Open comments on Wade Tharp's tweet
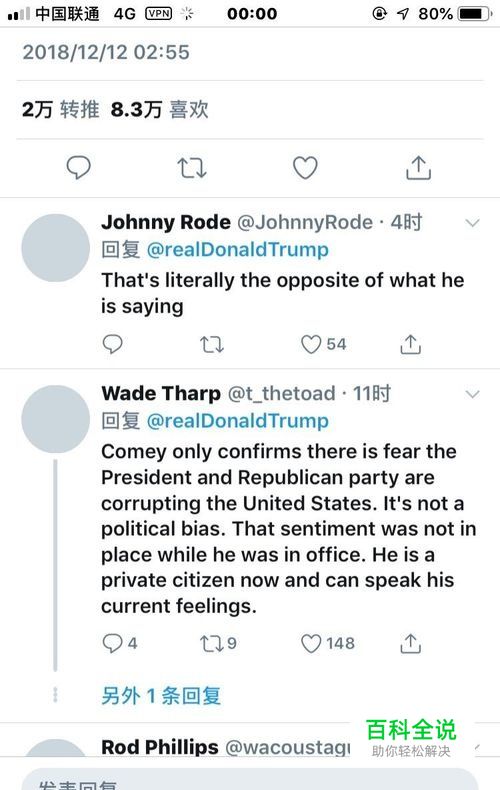500x790 pixels. pos(119,643)
